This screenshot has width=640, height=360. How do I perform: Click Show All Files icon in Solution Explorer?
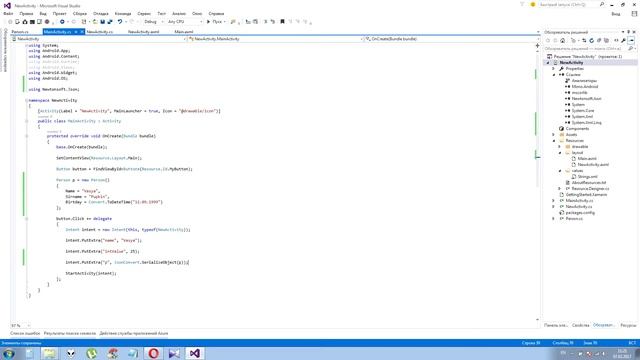pos(606,40)
